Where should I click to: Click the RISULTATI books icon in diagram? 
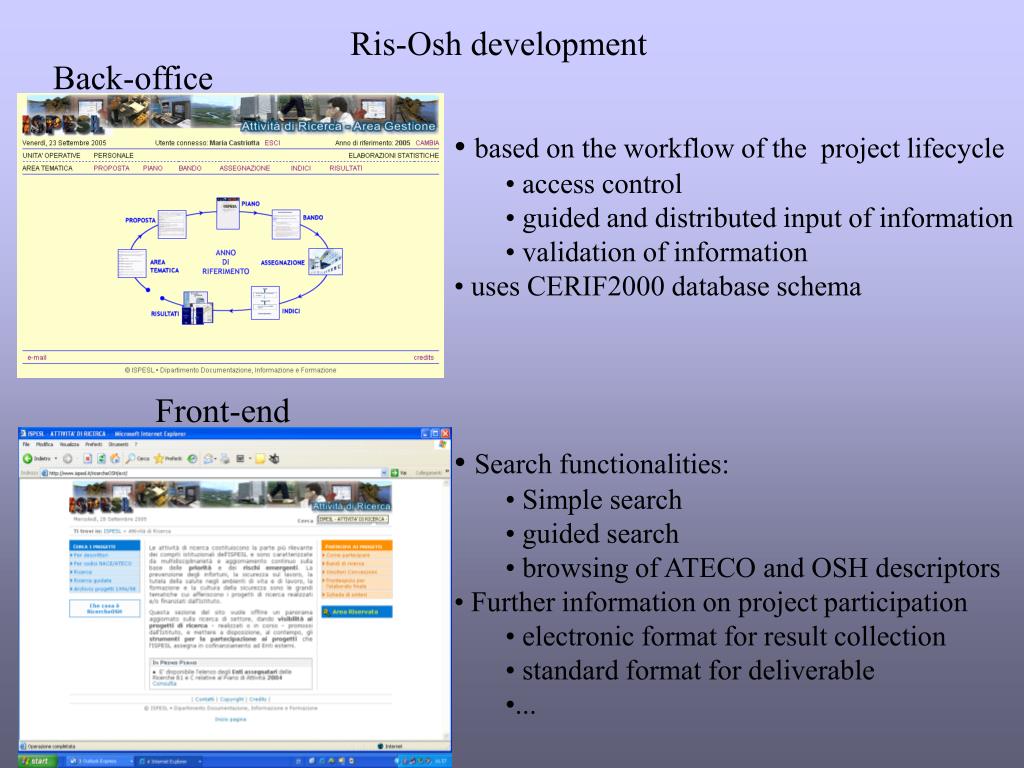click(x=197, y=308)
